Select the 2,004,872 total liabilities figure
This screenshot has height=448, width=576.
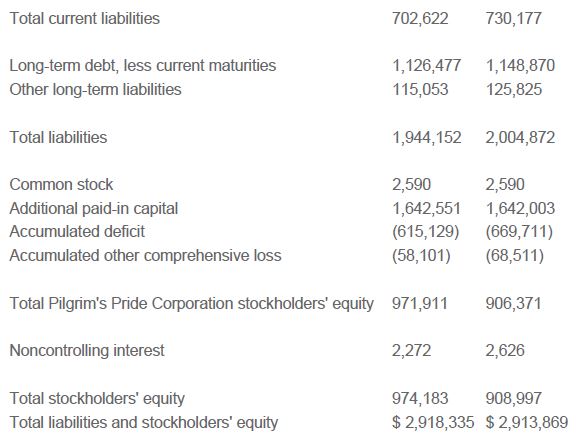520,137
